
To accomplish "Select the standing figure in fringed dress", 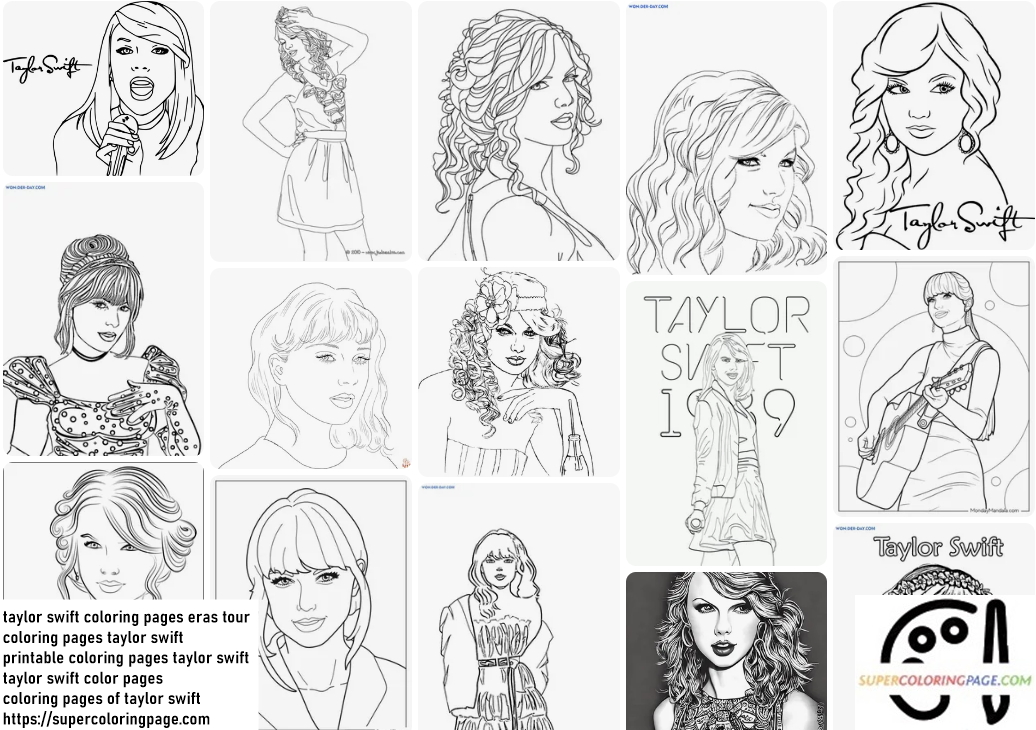I will 519,606.
